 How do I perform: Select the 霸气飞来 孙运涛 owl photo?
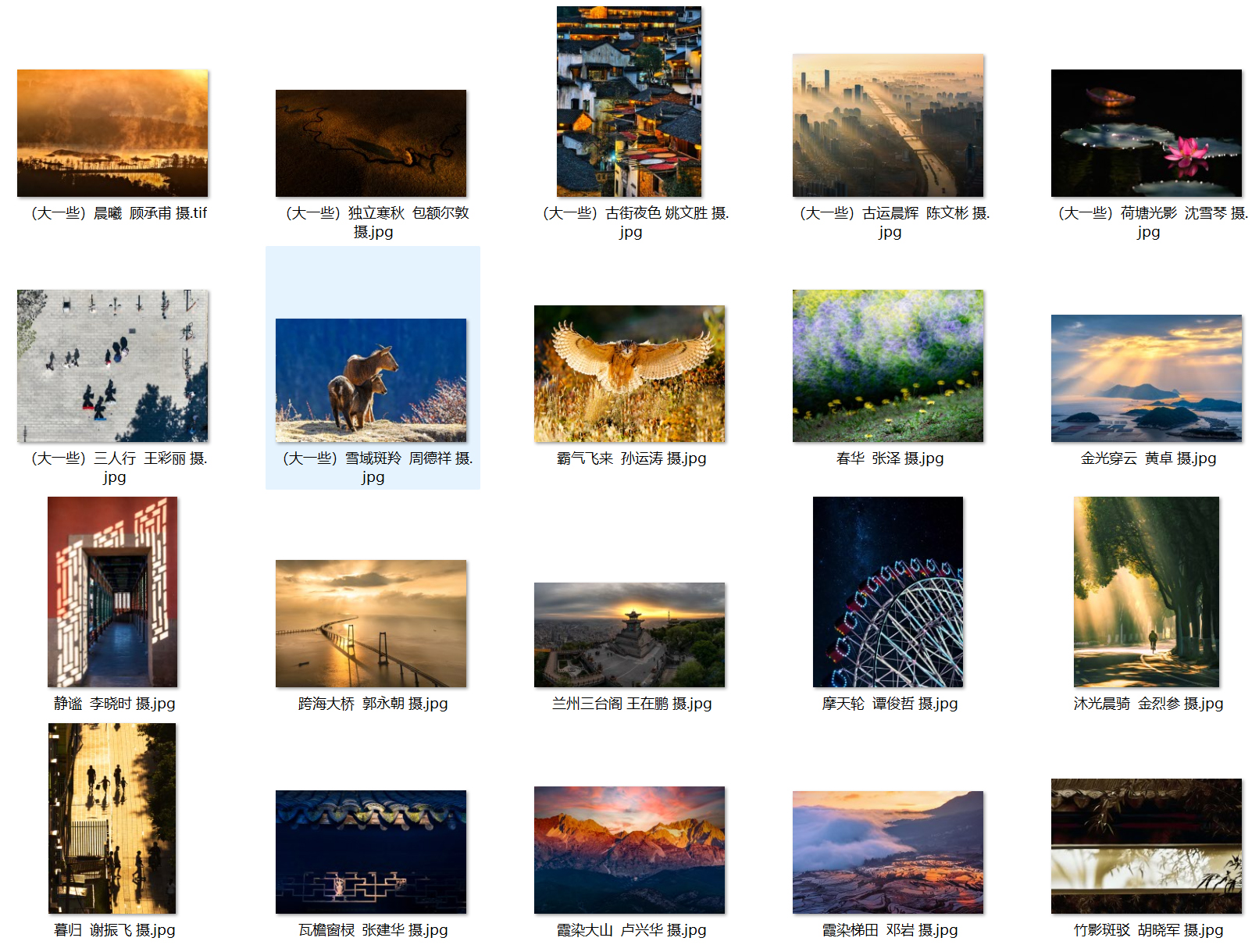pos(629,374)
